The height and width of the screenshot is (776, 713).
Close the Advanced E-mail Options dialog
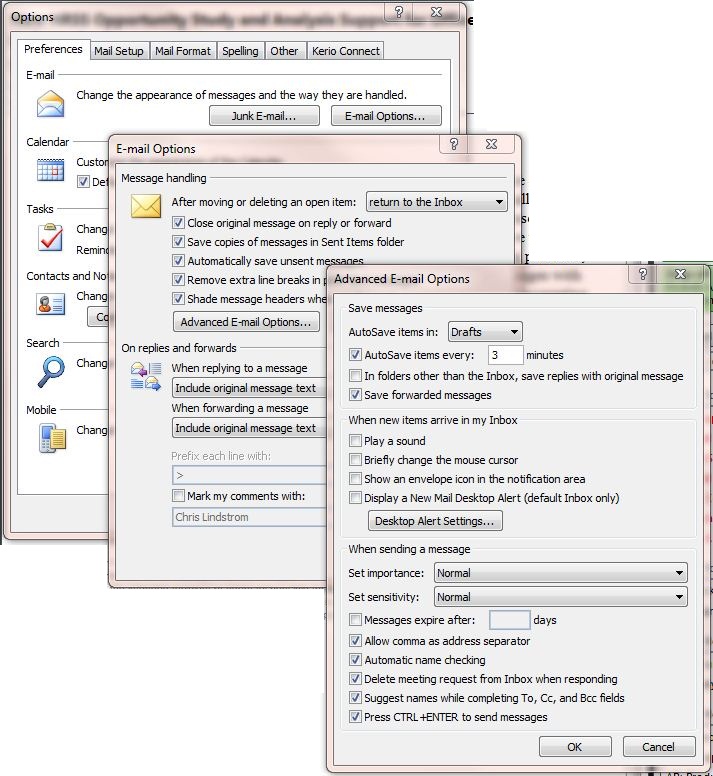(680, 274)
